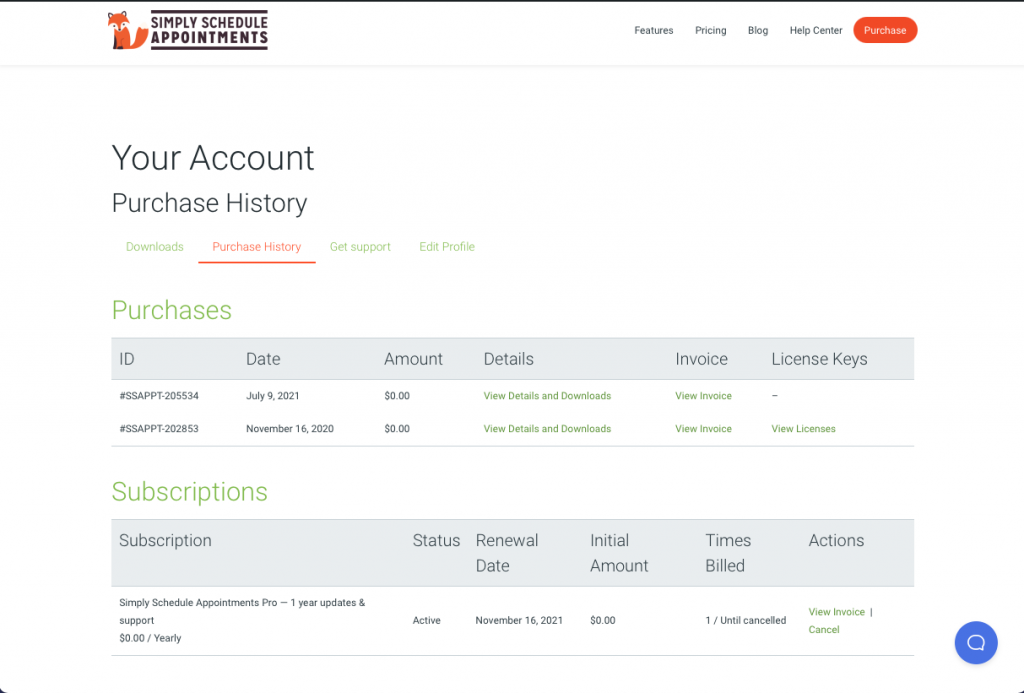Click the orange Purchase button
This screenshot has width=1024, height=693.
pos(885,30)
